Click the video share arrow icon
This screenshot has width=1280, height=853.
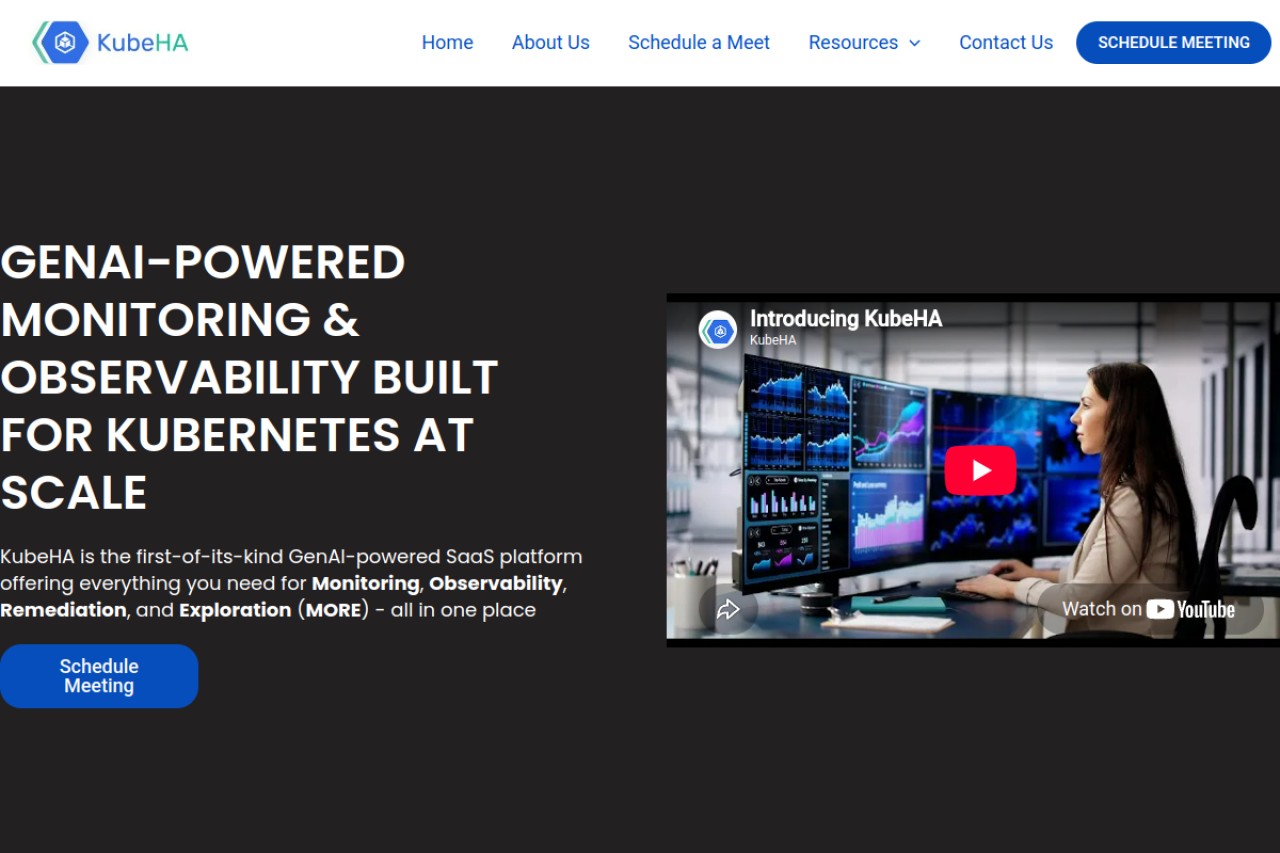(x=728, y=609)
